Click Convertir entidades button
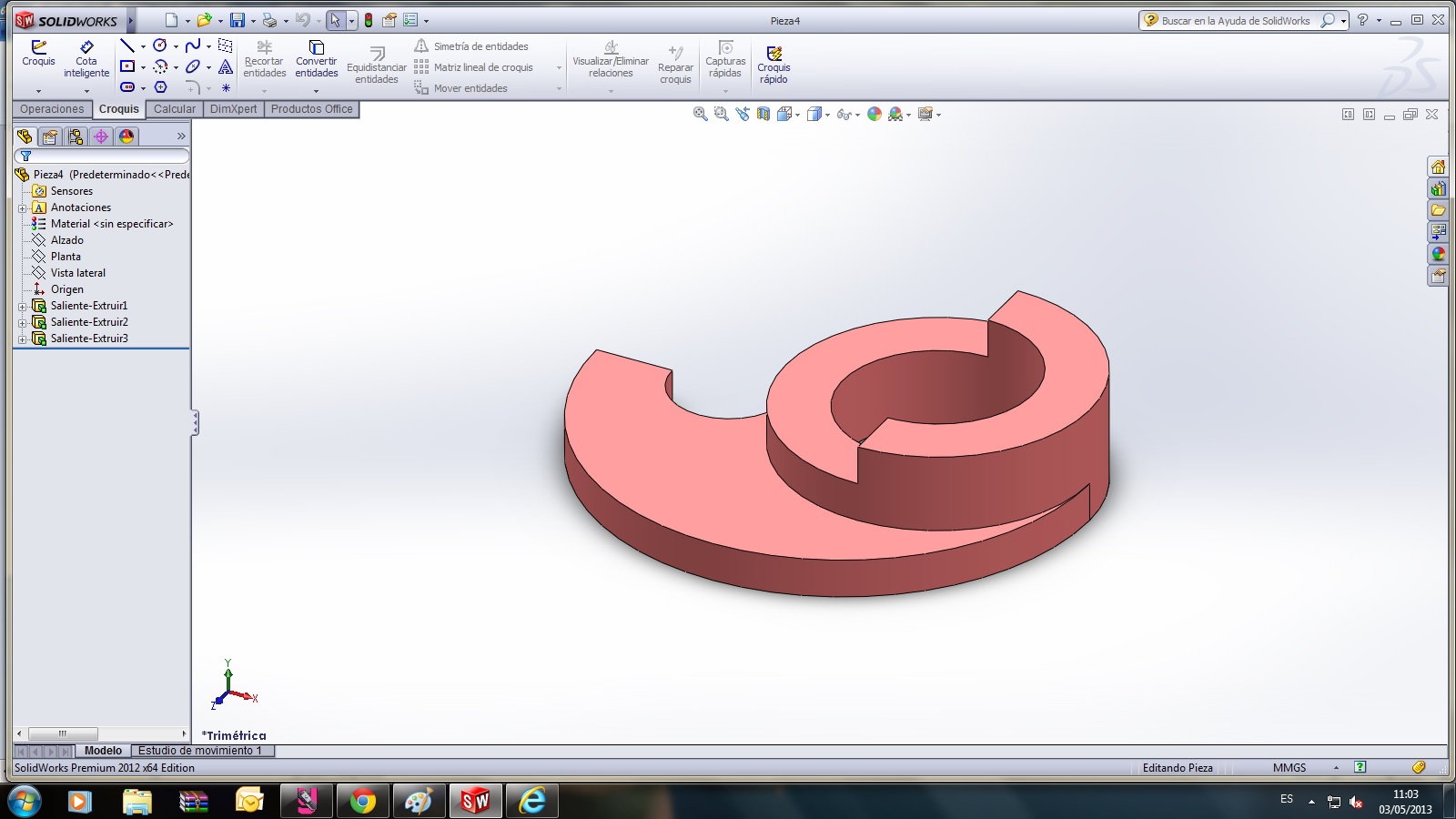The height and width of the screenshot is (819, 1456). click(x=316, y=59)
